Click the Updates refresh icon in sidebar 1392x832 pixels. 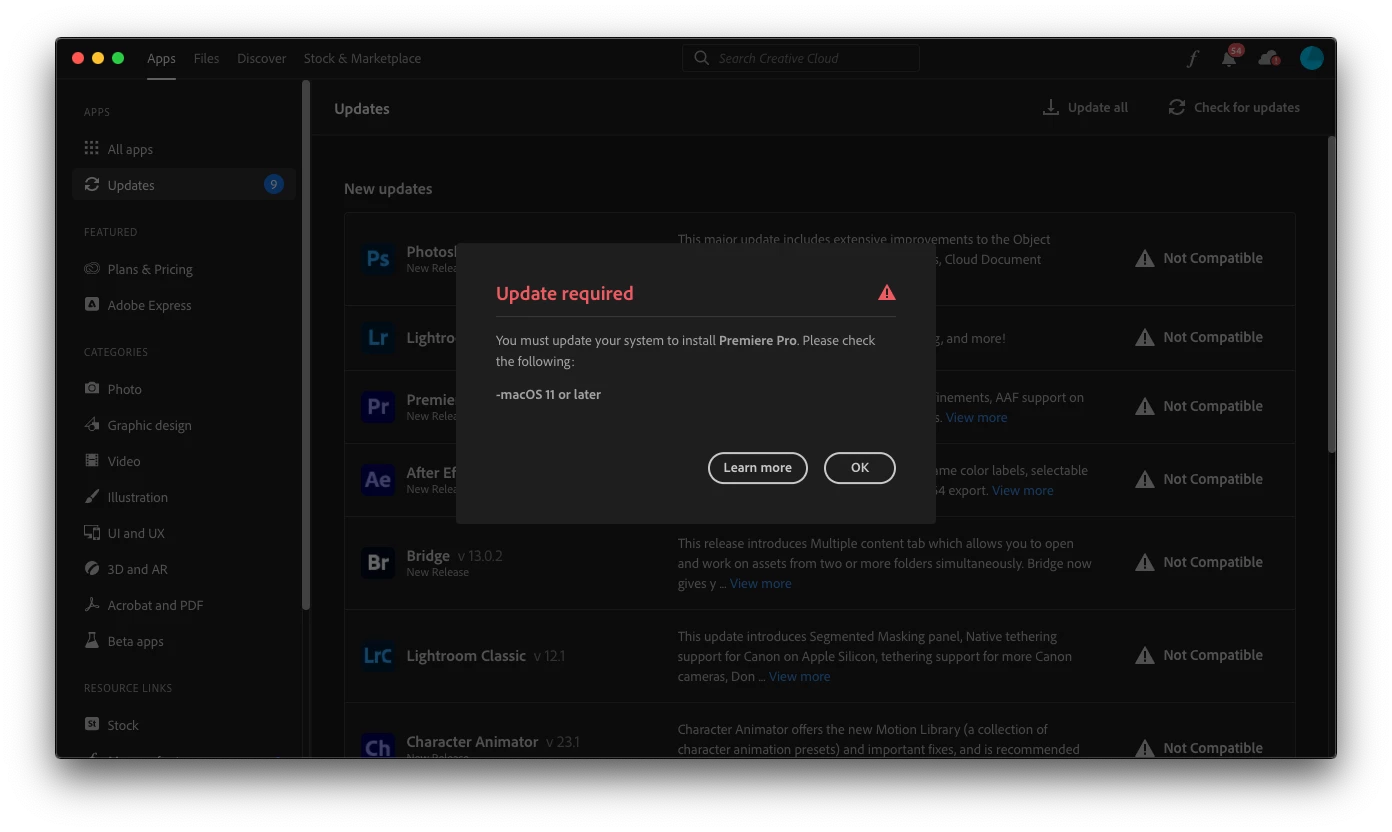coord(92,184)
